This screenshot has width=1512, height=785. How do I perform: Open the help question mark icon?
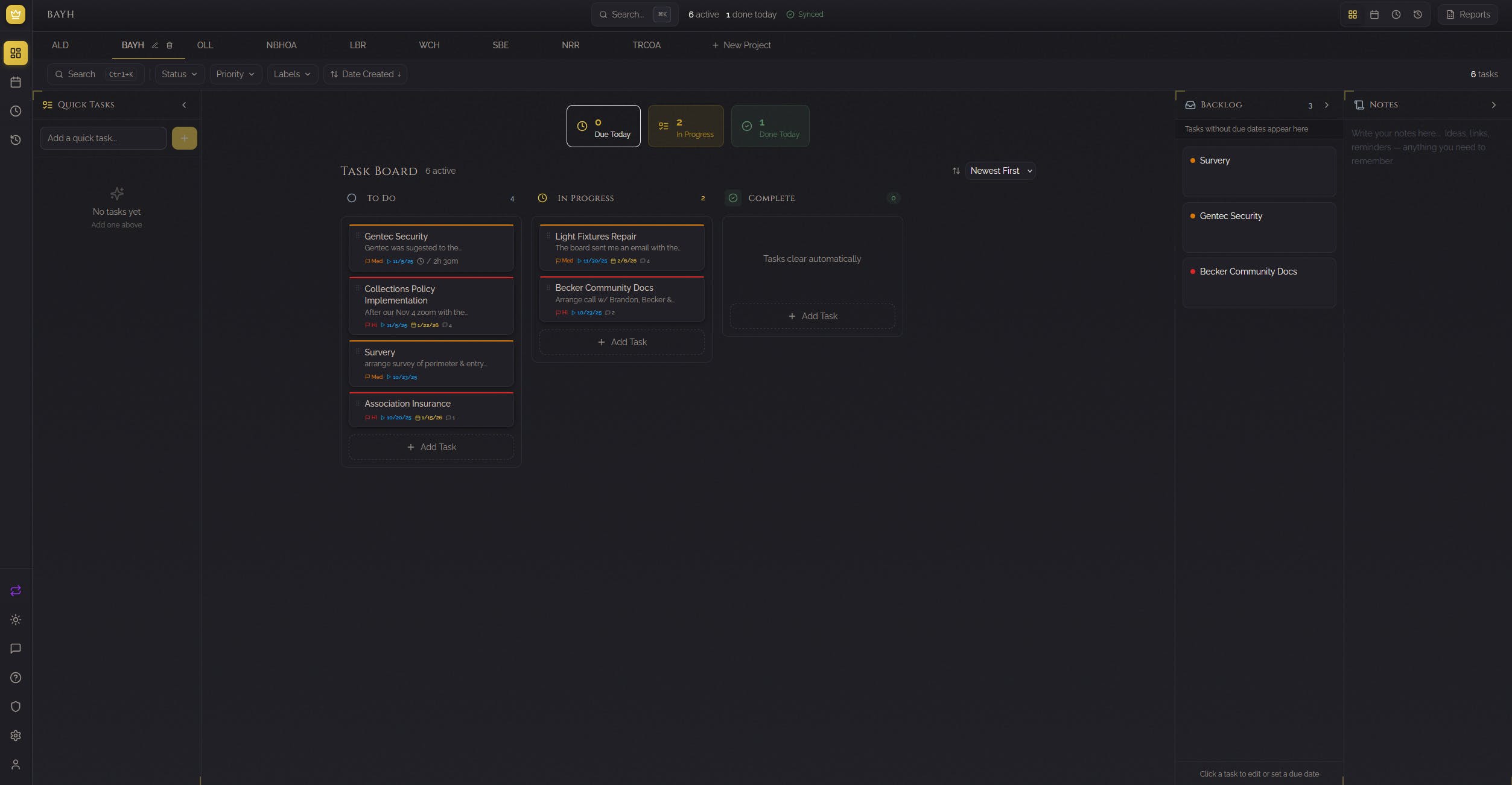16,678
